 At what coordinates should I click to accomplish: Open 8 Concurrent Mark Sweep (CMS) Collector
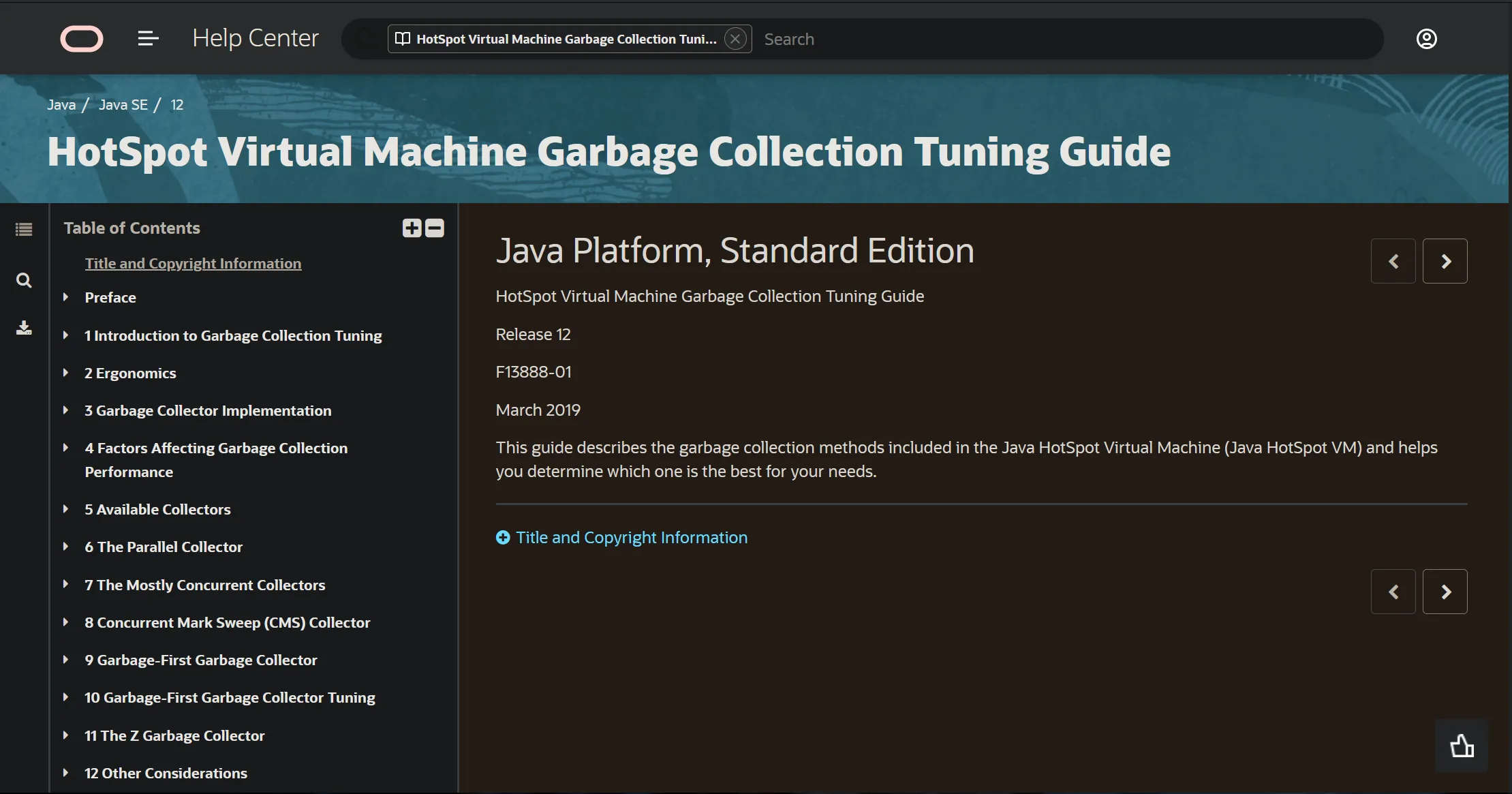[228, 623]
